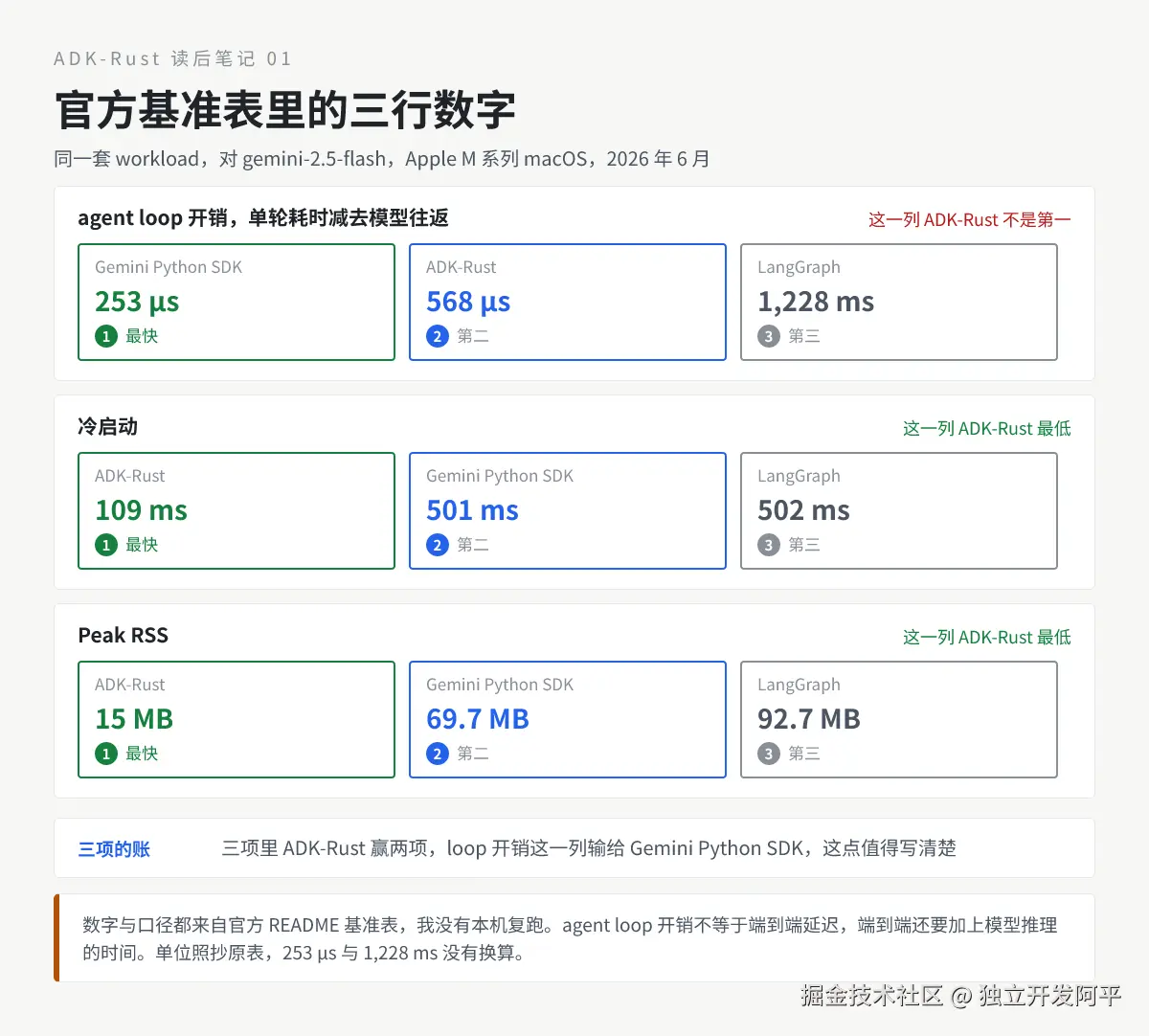Click the summary sentence '三项里 ADK-Rust 赢两项'

589,848
